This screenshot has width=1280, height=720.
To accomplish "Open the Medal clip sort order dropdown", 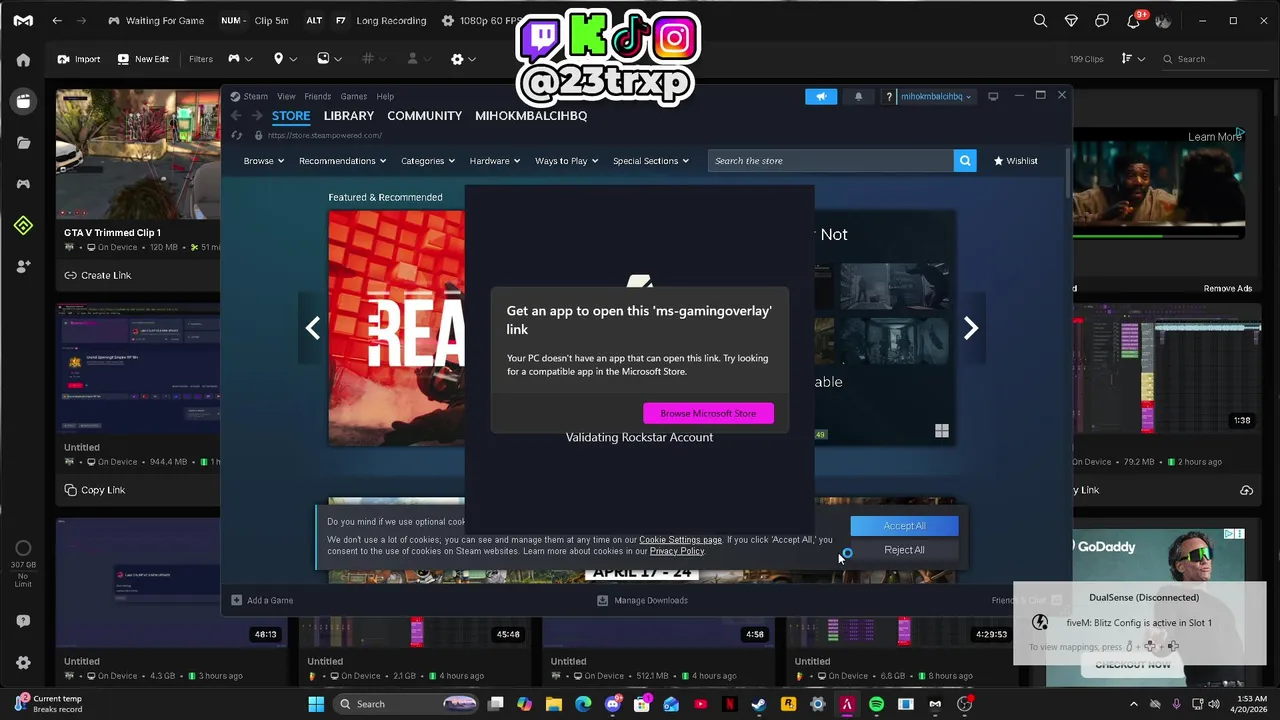I will pyautogui.click(x=1133, y=59).
